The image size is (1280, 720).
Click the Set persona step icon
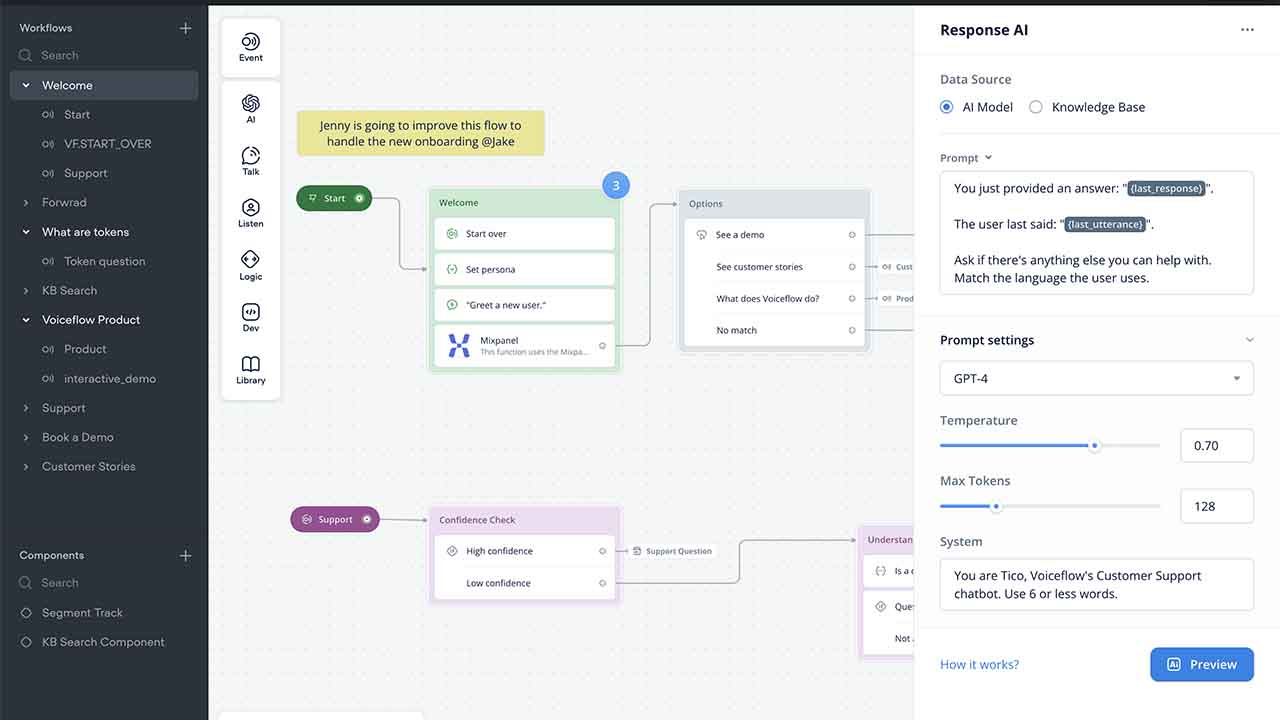pyautogui.click(x=452, y=270)
